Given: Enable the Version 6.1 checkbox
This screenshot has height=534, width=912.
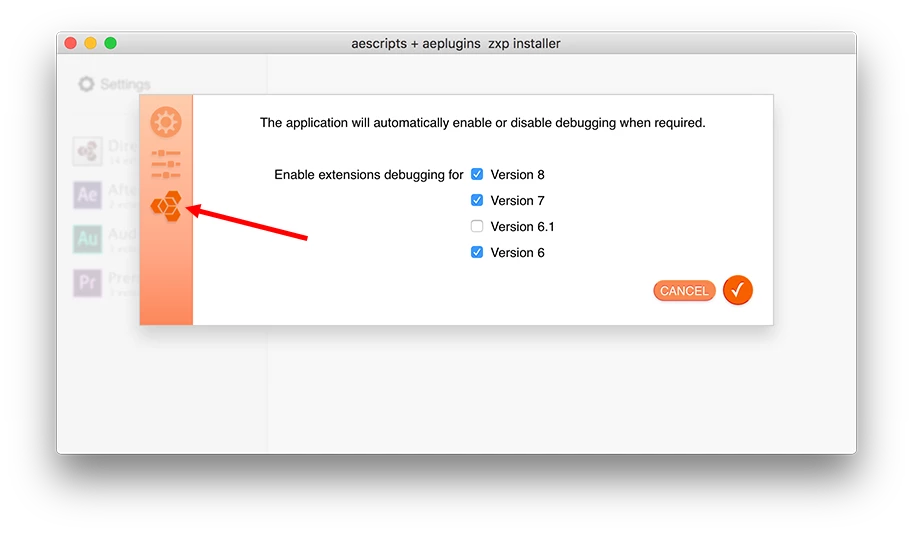Looking at the screenshot, I should (477, 226).
